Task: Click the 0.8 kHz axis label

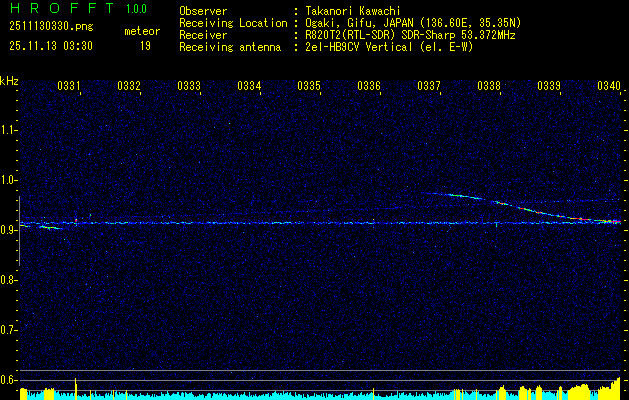Action: (8, 280)
